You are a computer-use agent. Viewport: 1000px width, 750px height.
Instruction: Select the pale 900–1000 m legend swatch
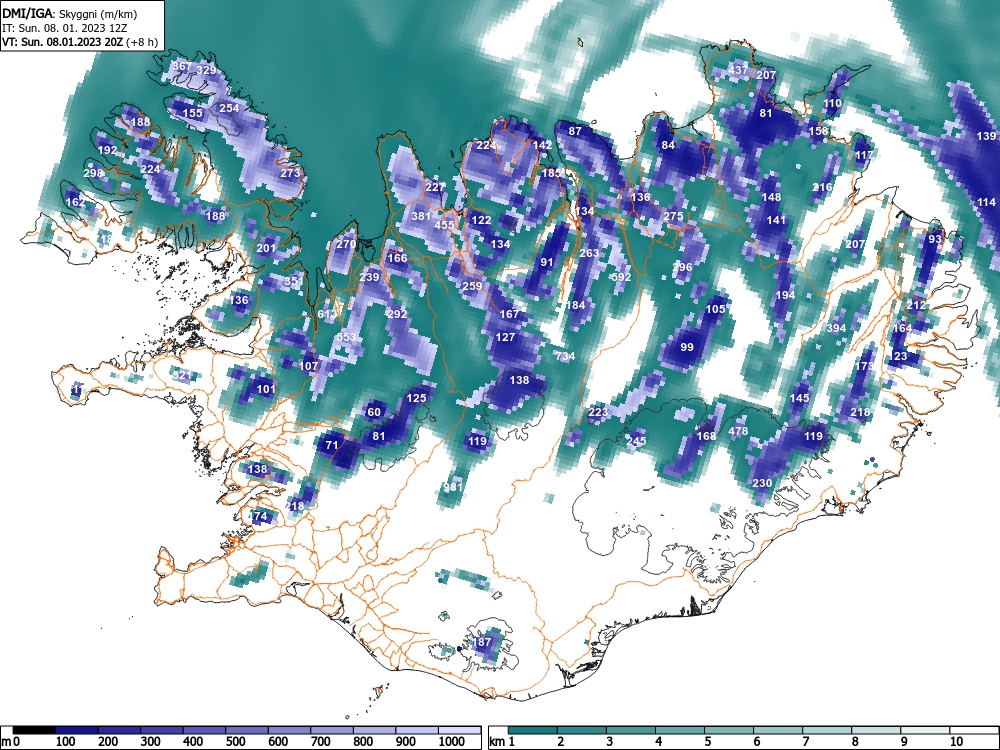click(x=417, y=730)
